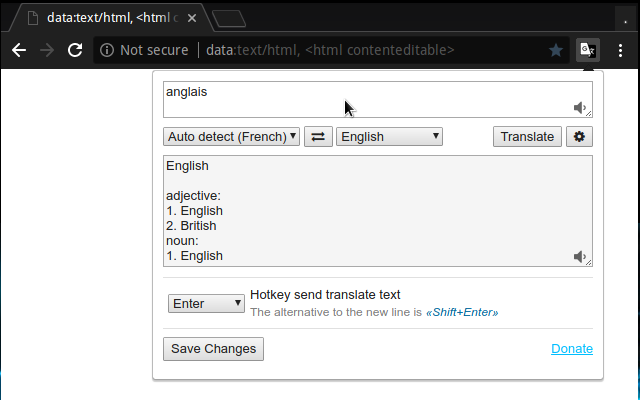Click the swap languages arrows button

(x=318, y=137)
